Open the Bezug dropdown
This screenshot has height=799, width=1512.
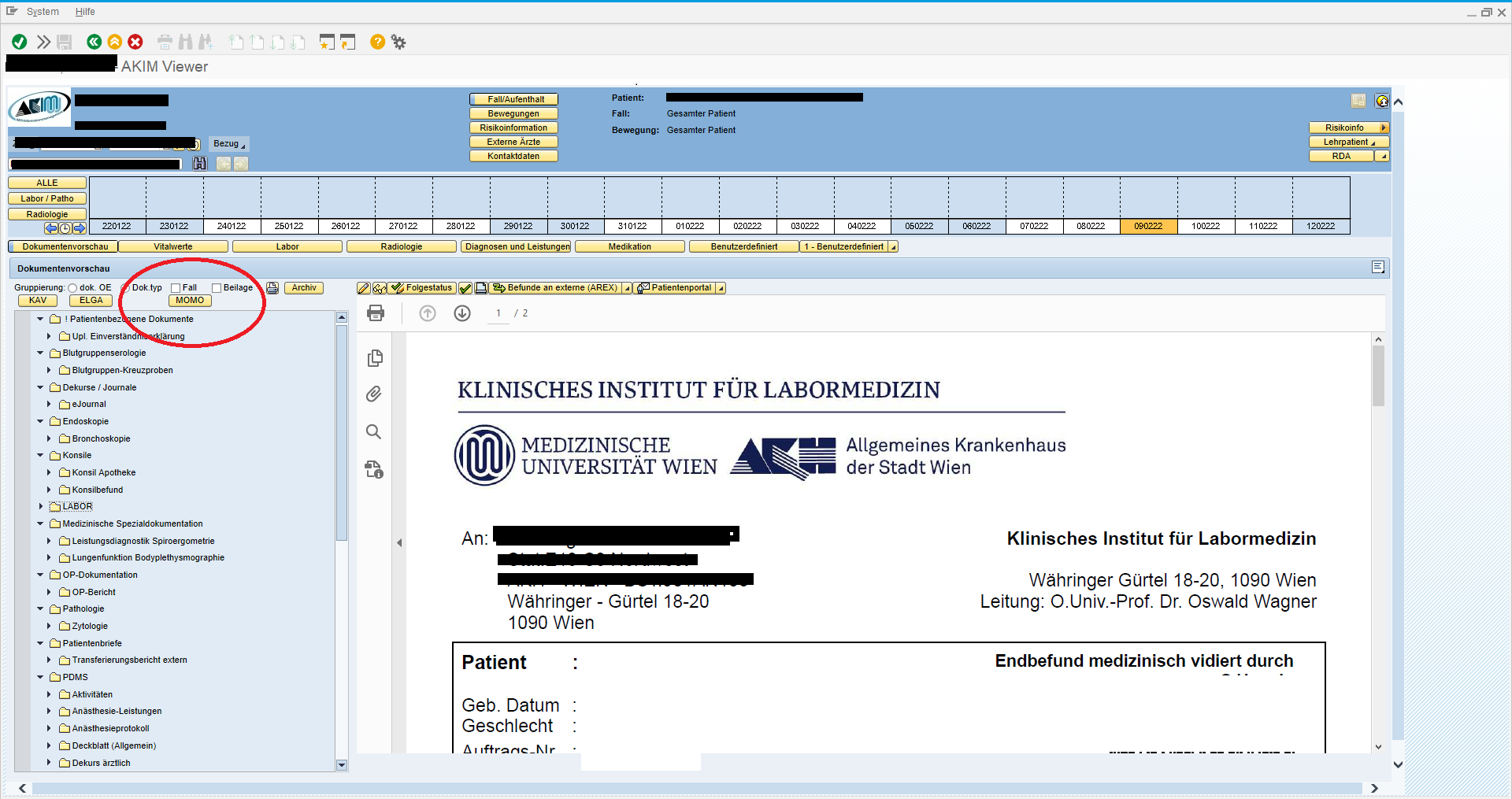point(229,143)
